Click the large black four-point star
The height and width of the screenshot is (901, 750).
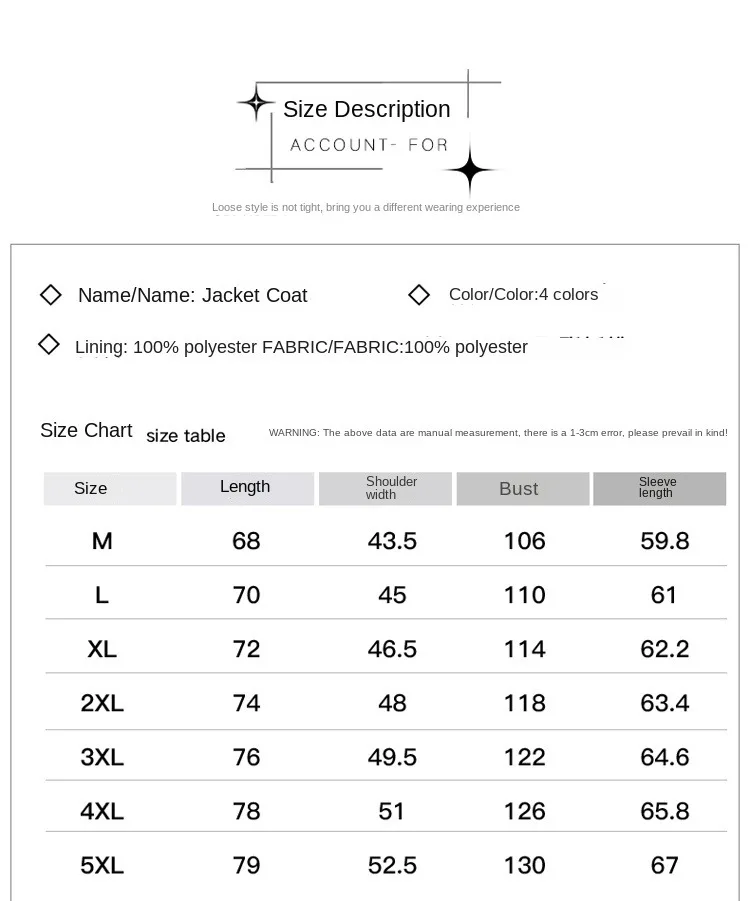point(470,170)
